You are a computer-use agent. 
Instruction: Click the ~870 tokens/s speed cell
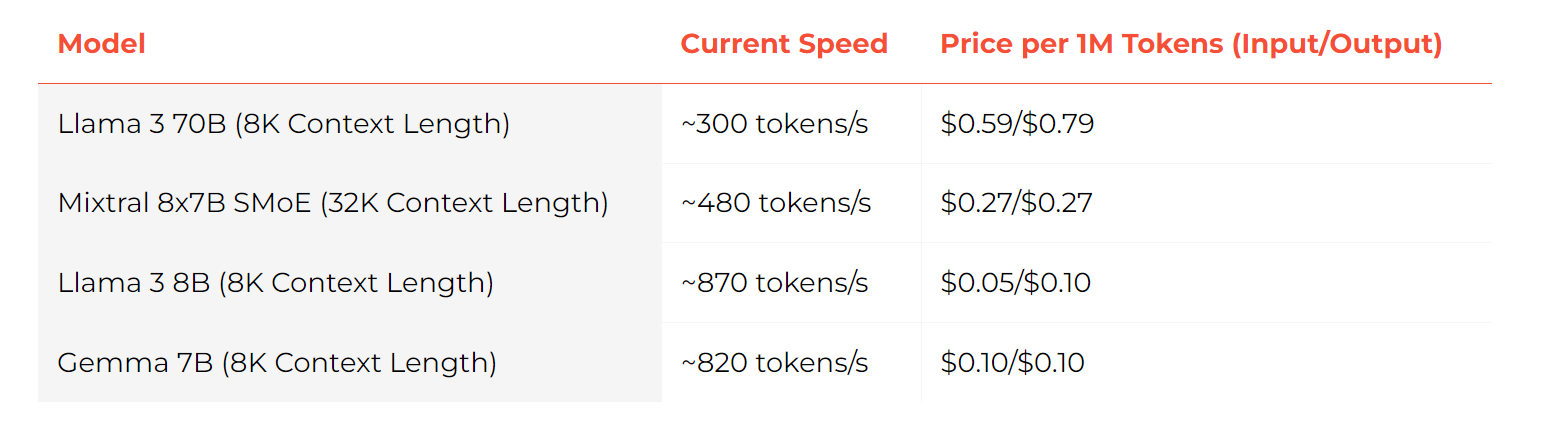(774, 283)
